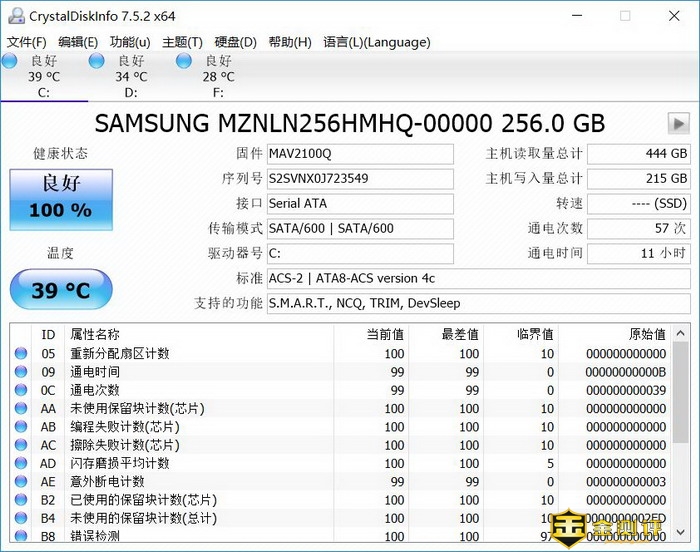Open the 编辑(E) menu
Screen dimensions: 700x552
[x=78, y=42]
